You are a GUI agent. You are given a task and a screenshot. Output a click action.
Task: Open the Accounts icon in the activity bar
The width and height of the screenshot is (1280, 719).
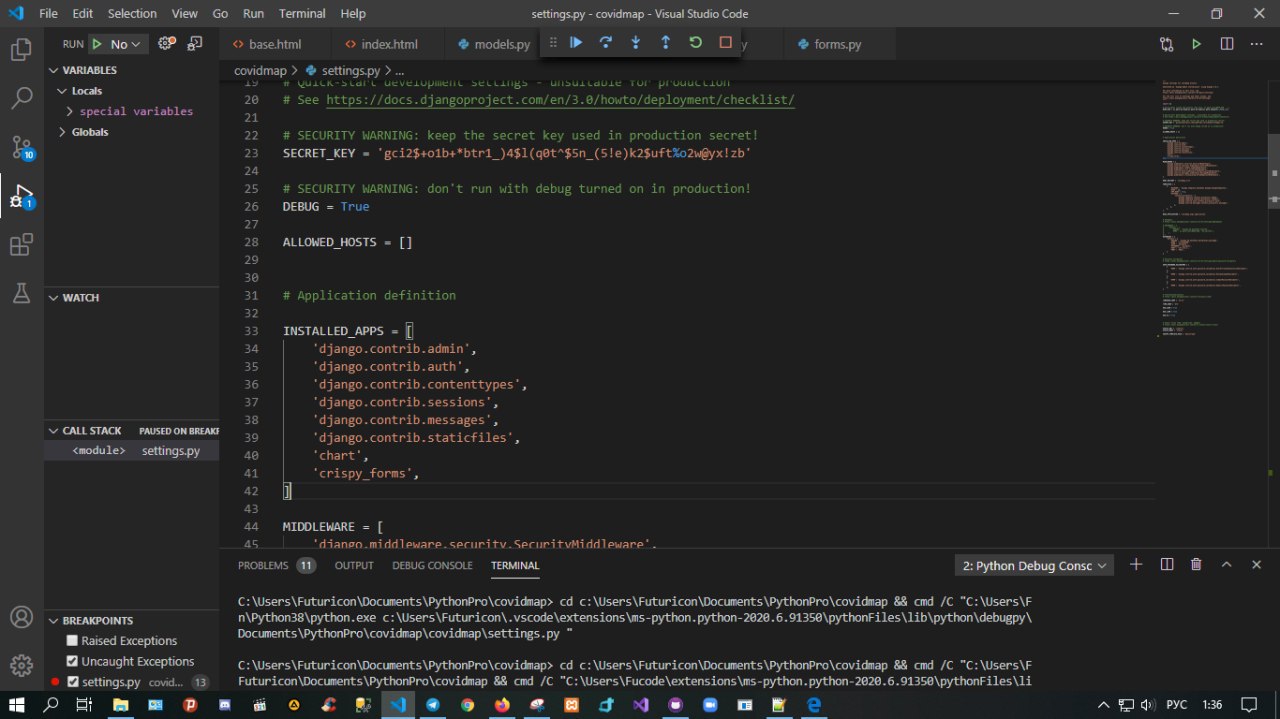pyautogui.click(x=21, y=617)
